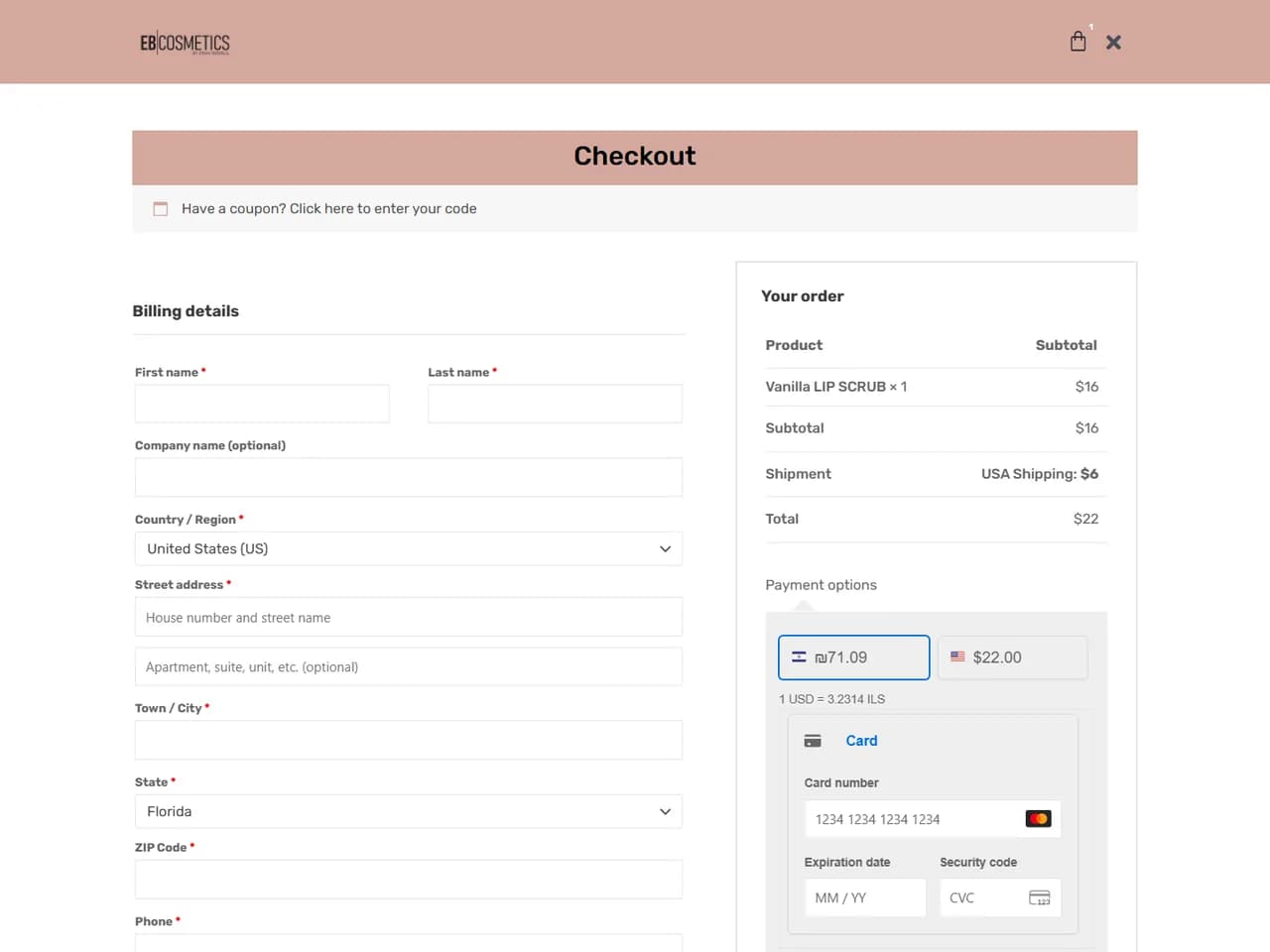Click the coupon calendar icon
1270x952 pixels.
tap(160, 208)
